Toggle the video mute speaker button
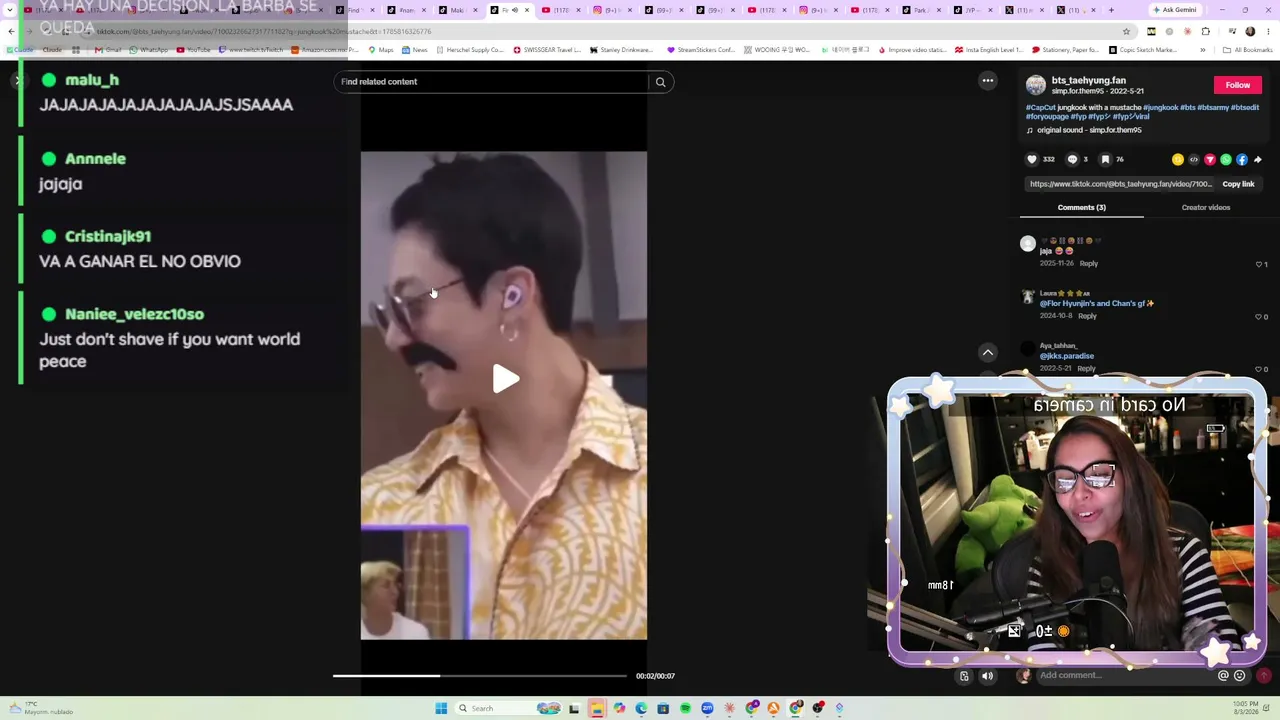The height and width of the screenshot is (720, 1280). point(988,676)
